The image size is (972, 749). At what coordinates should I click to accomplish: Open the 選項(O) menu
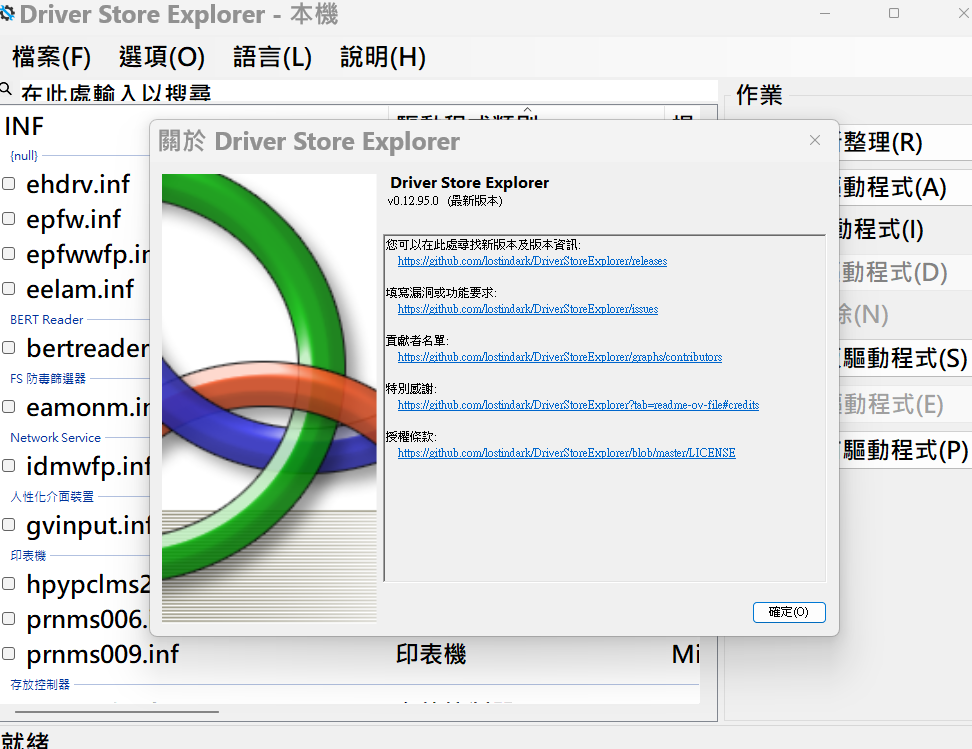click(x=162, y=57)
